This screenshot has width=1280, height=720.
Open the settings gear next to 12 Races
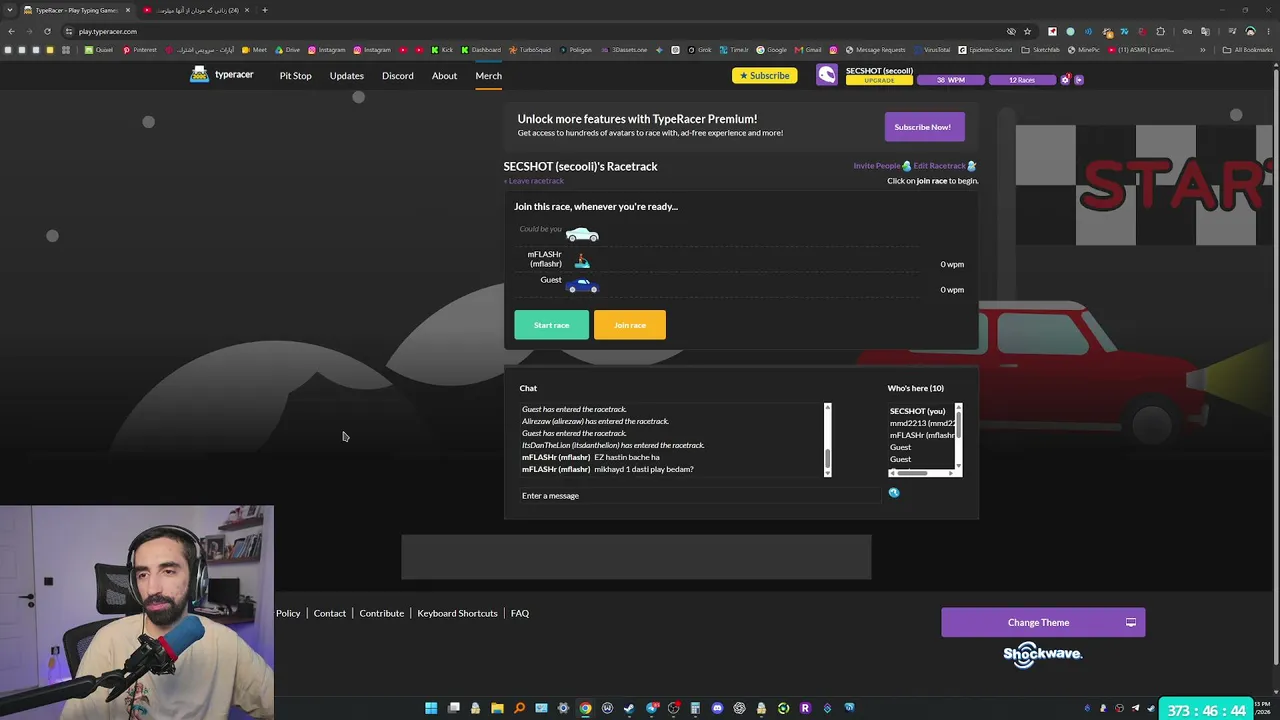pos(1066,79)
